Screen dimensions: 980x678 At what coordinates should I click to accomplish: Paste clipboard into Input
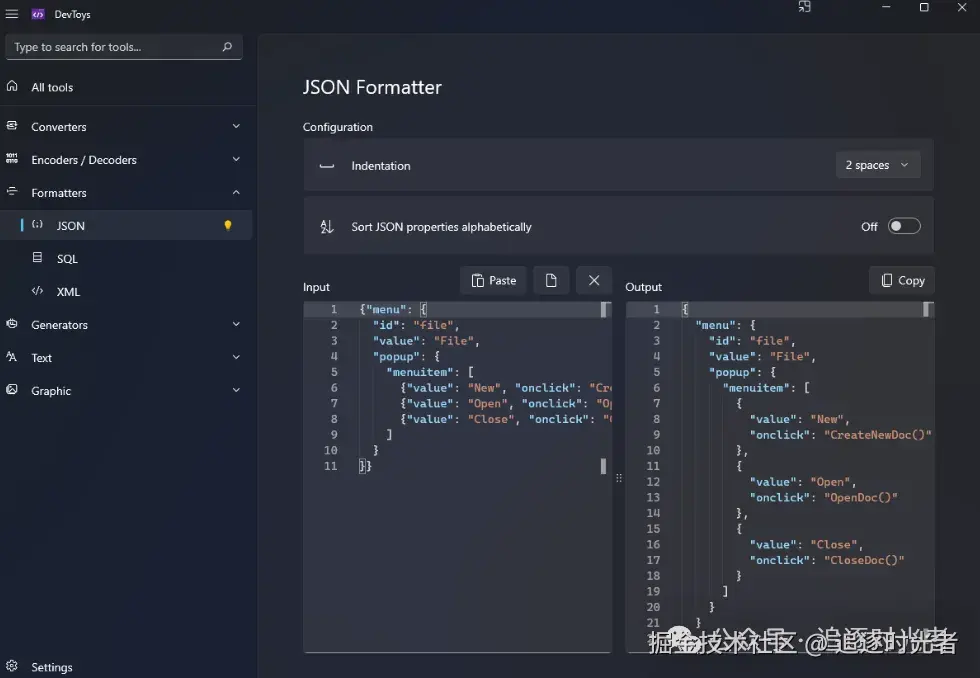(494, 281)
